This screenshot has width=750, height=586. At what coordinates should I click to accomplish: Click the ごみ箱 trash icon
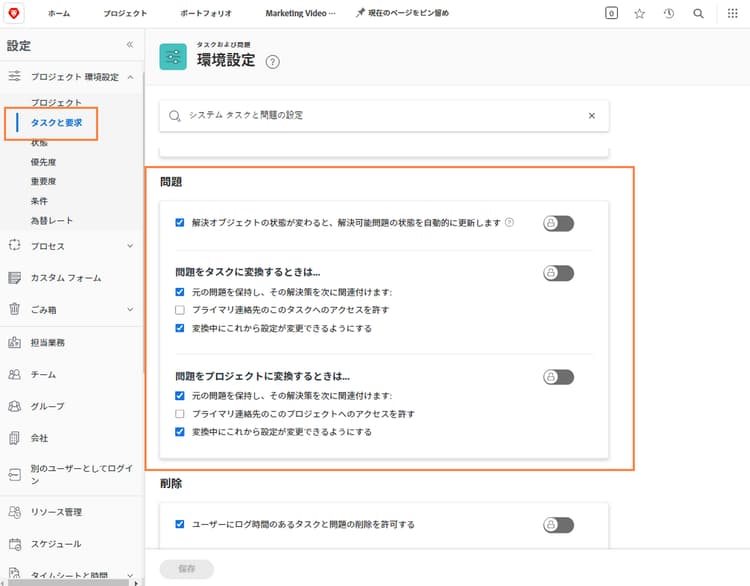15,309
